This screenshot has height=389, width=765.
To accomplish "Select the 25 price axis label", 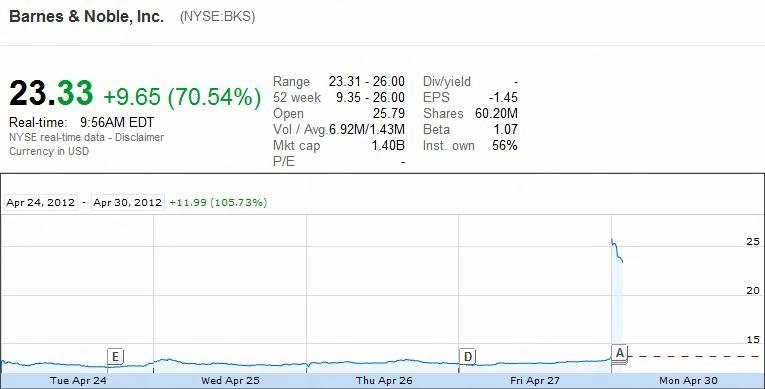I will [x=753, y=242].
